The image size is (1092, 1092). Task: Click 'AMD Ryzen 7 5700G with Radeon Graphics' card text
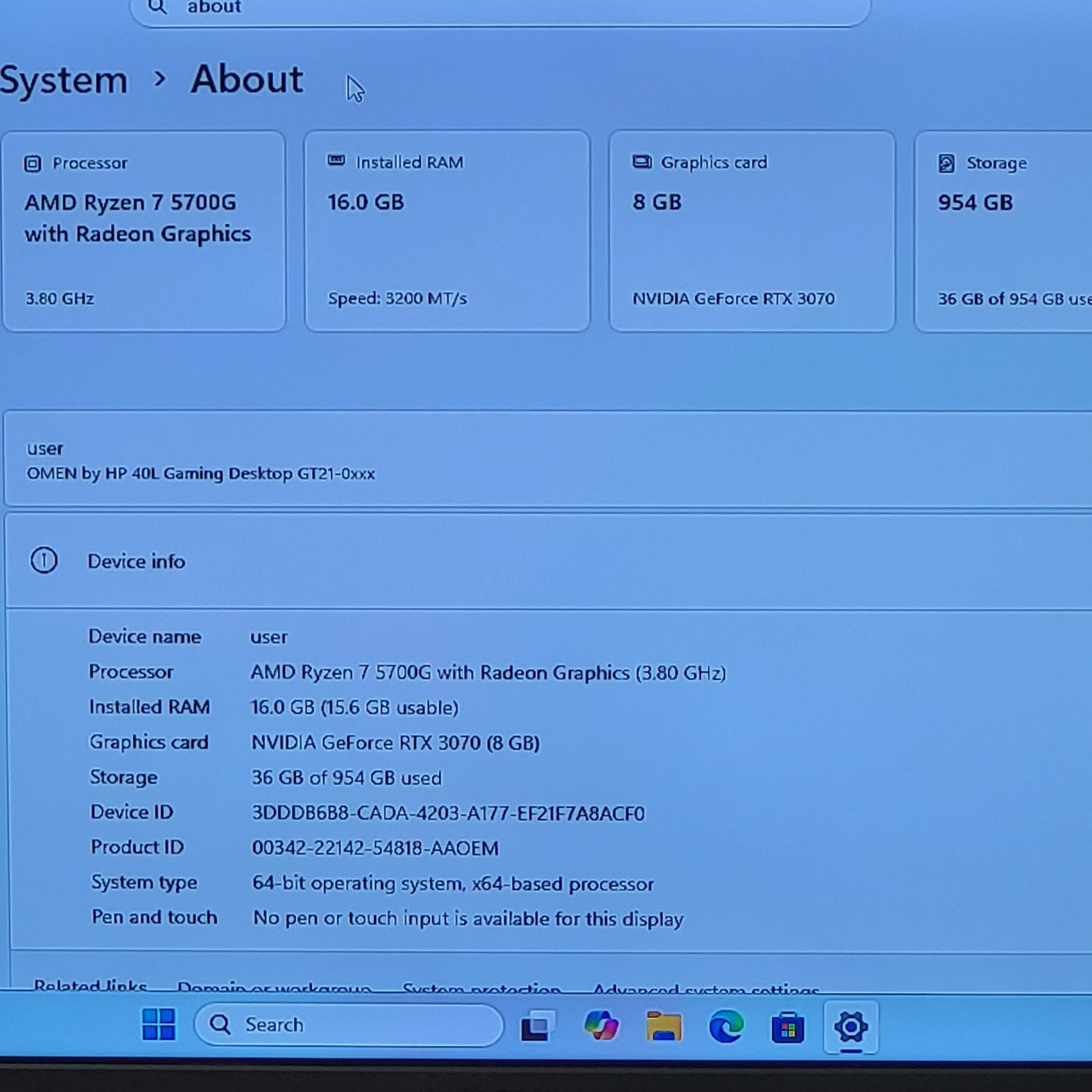click(138, 218)
